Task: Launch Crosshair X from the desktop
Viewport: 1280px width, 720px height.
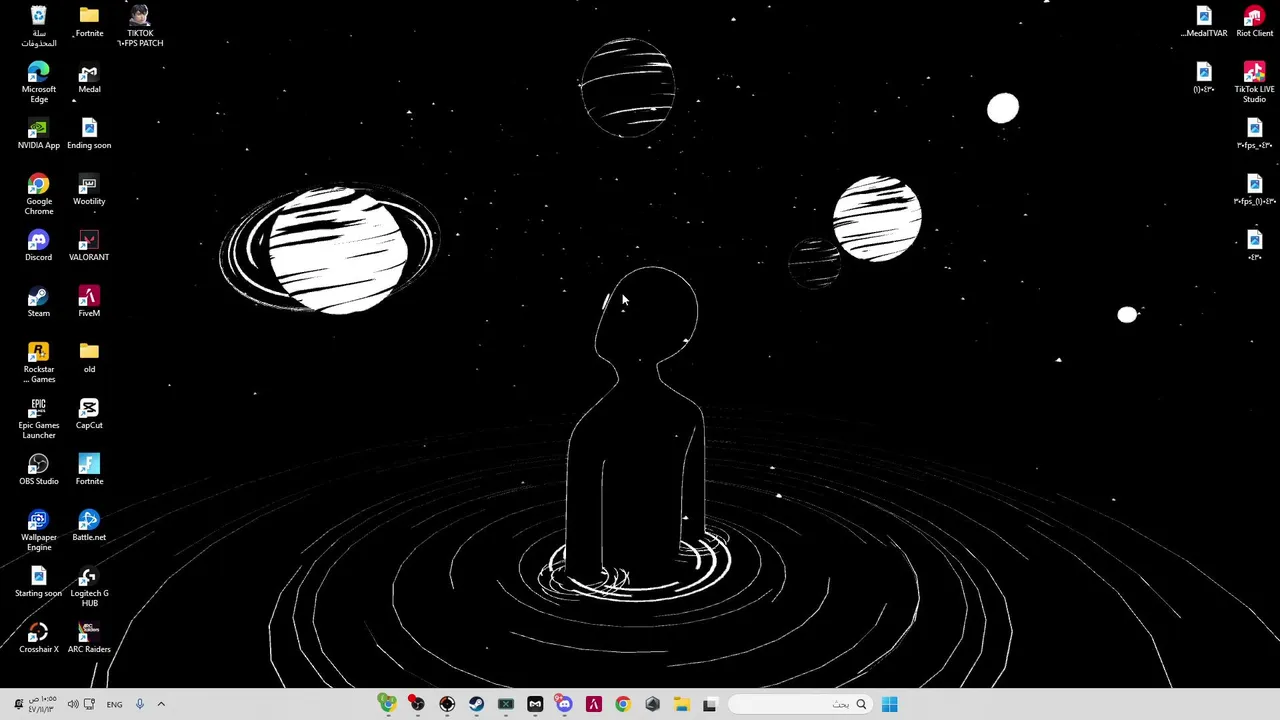Action: tap(38, 638)
